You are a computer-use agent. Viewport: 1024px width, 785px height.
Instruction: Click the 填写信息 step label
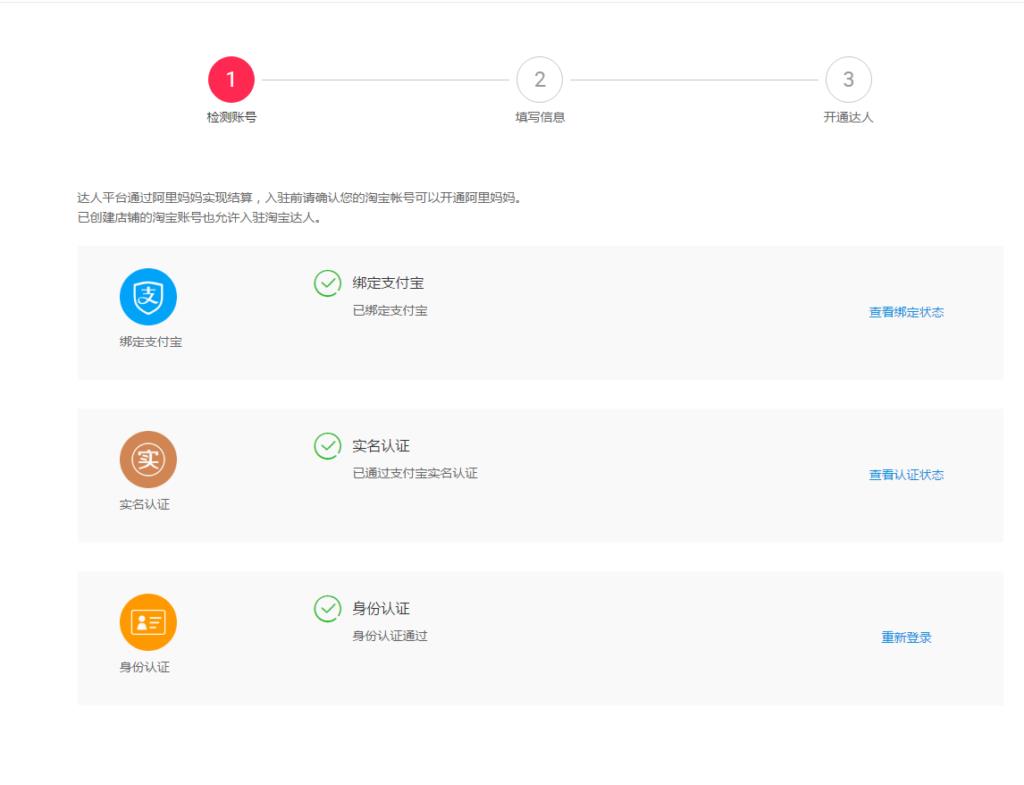[x=539, y=118]
